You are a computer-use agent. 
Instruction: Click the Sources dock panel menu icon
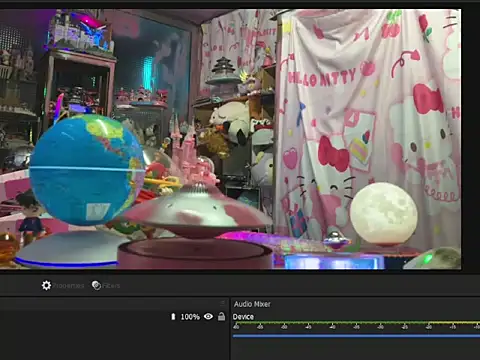pos(223,303)
